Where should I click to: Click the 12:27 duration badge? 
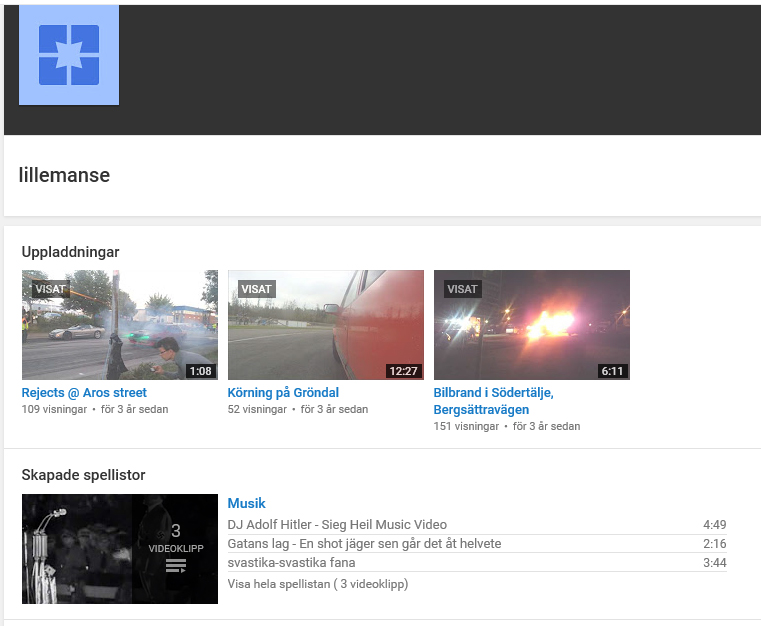(x=403, y=371)
